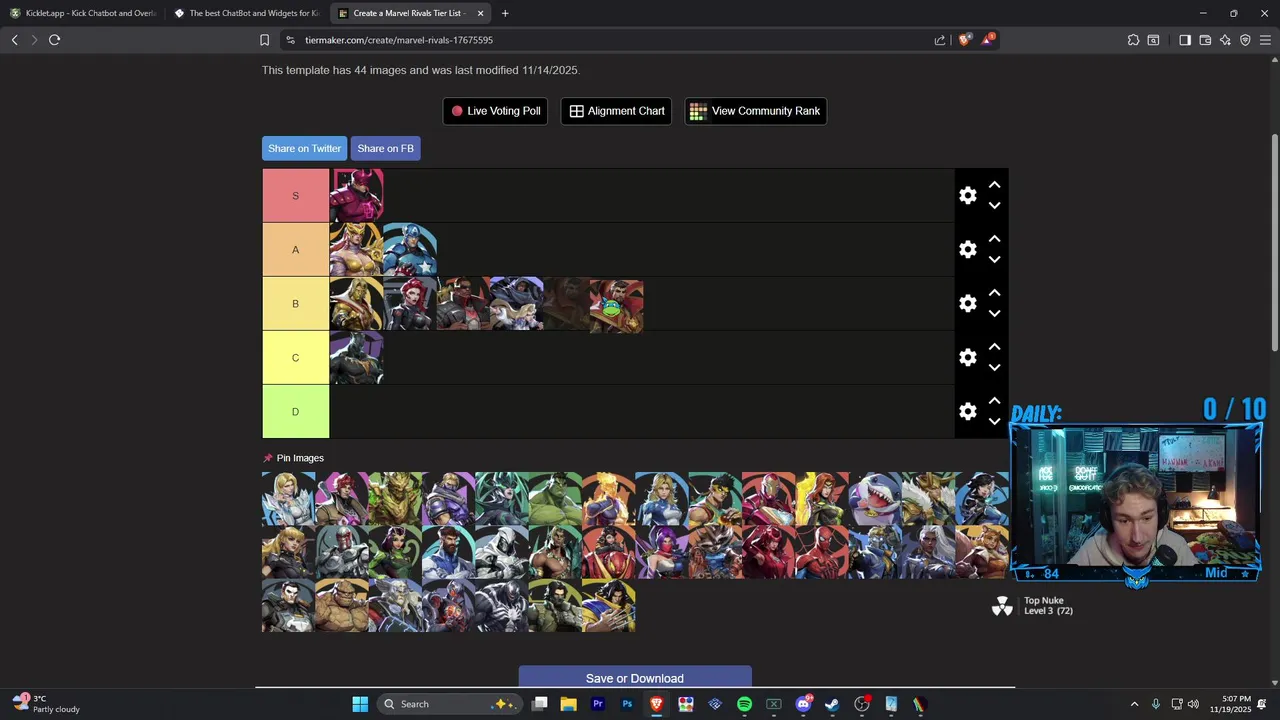Open settings gear for A tier row

[x=967, y=250]
